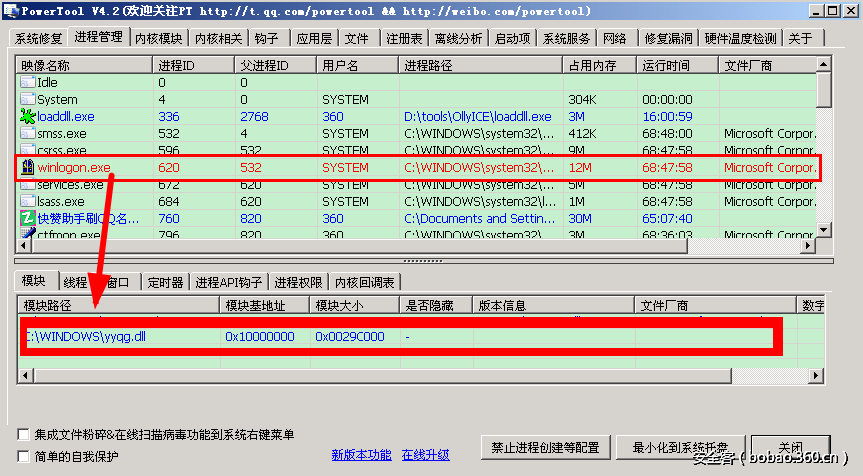Image resolution: width=863 pixels, height=476 pixels.
Task: Click the PowerTool title bar icon
Action: (9, 10)
